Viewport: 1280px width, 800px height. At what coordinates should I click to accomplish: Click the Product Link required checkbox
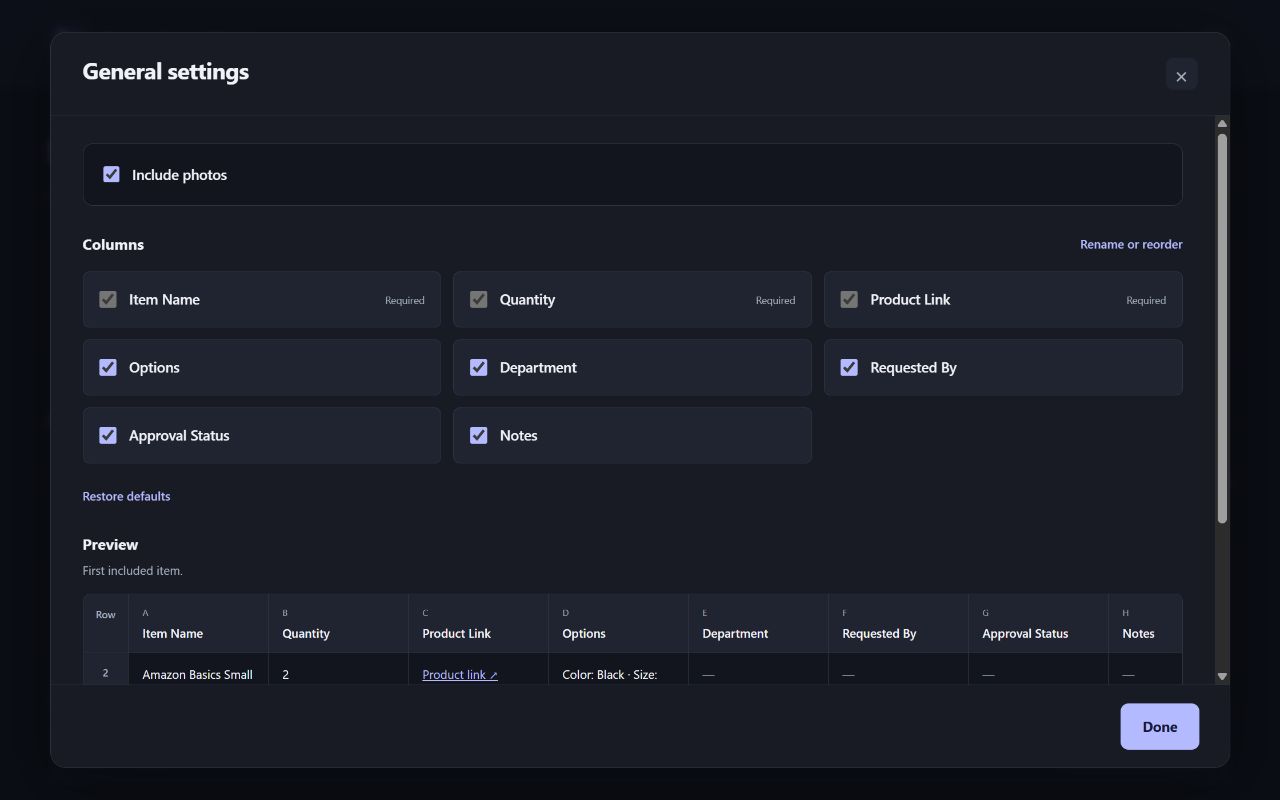pyautogui.click(x=849, y=299)
